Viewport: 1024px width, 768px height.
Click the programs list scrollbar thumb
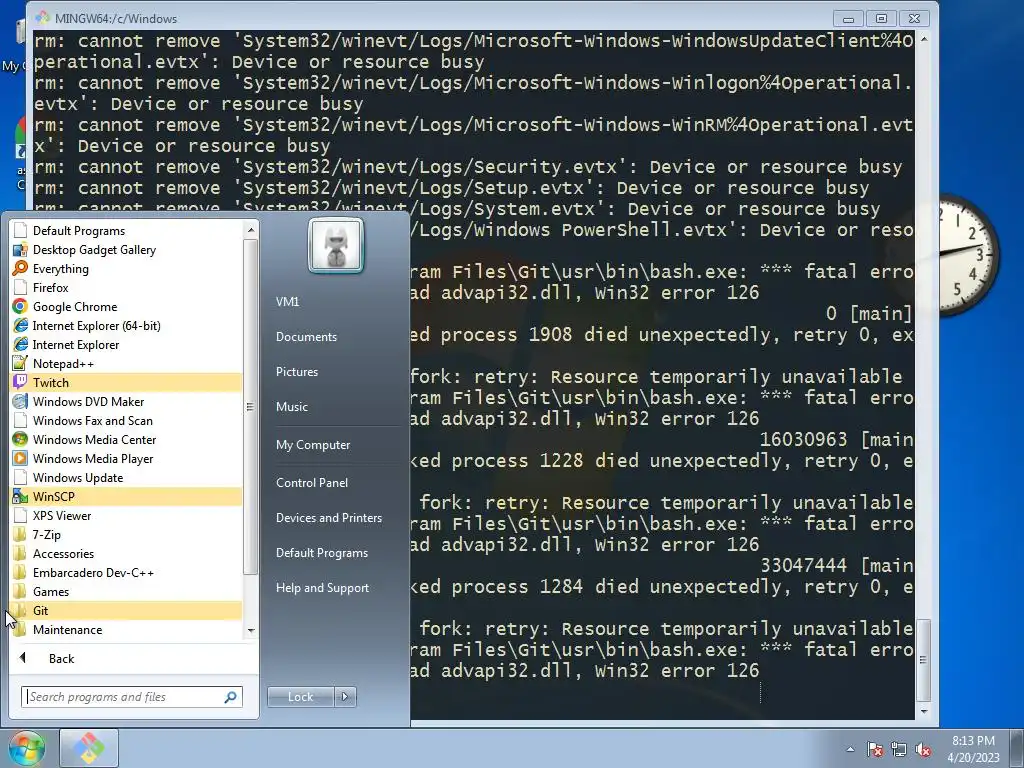click(x=250, y=406)
